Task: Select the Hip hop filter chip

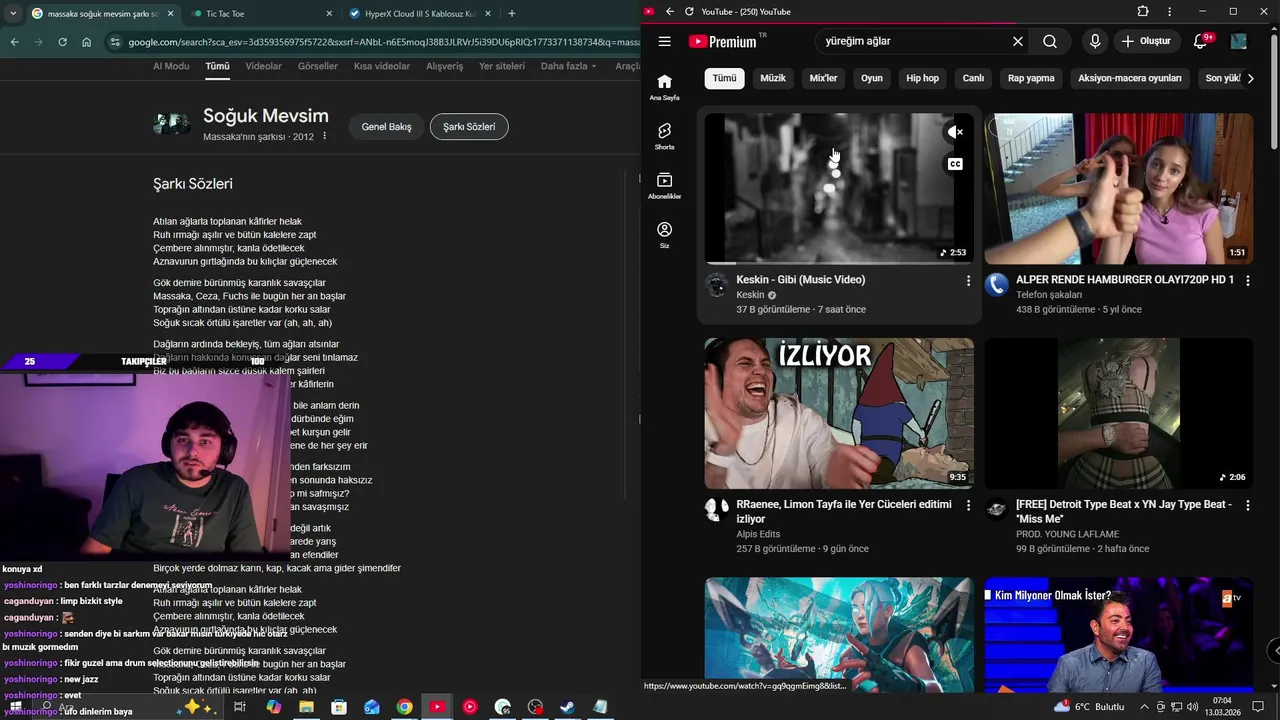Action: (923, 78)
